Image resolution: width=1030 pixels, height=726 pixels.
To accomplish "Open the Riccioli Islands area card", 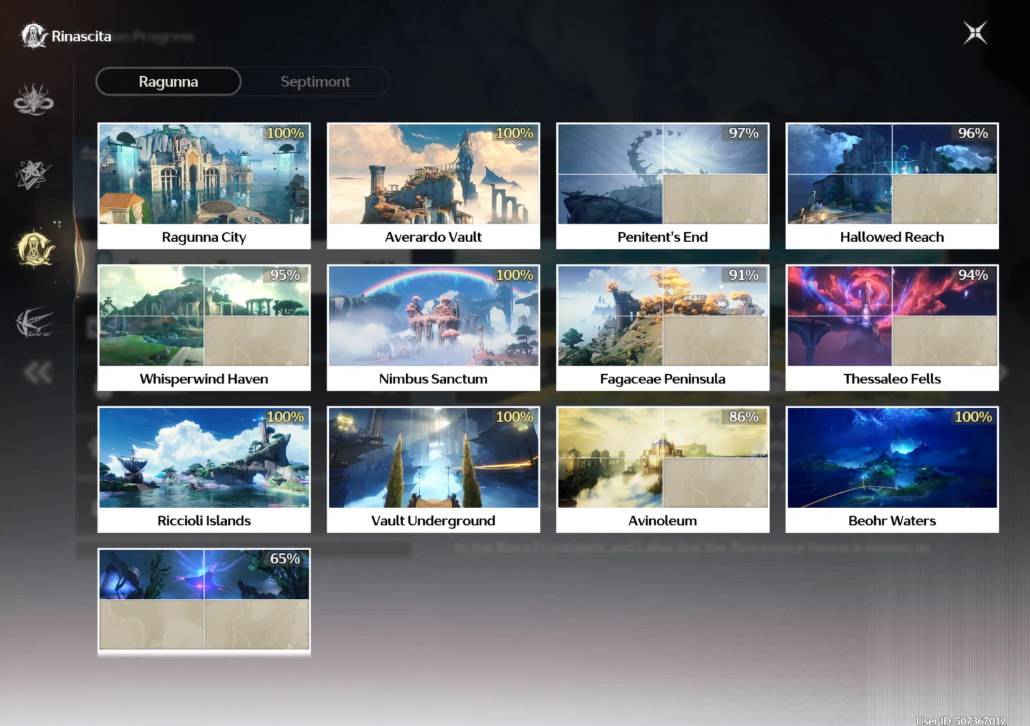I will click(204, 470).
